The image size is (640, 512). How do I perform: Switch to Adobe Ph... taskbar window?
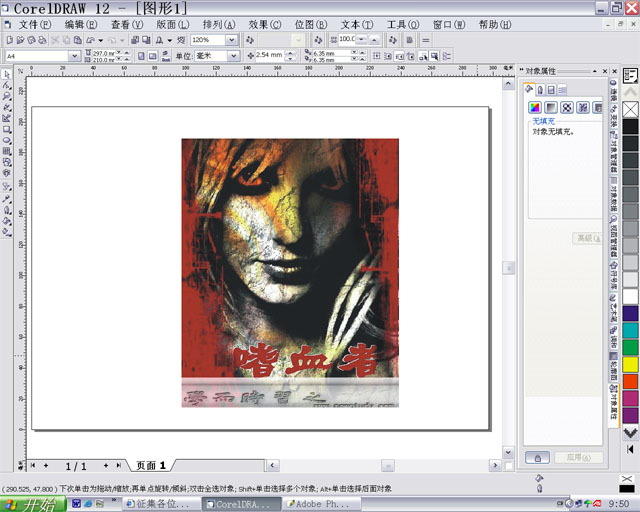320,504
